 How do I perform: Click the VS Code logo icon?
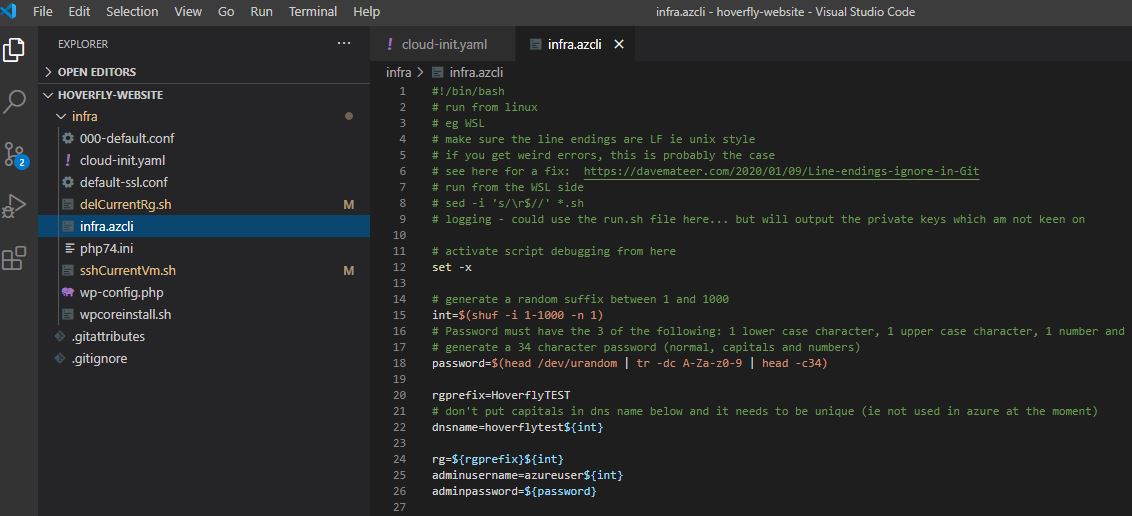10,12
